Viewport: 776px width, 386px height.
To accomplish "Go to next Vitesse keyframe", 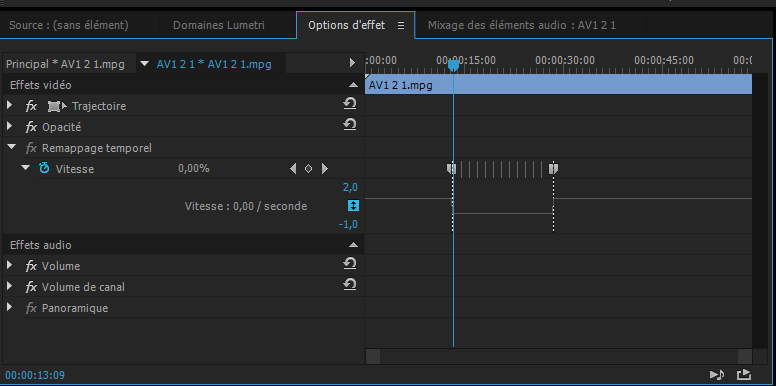I will 325,169.
